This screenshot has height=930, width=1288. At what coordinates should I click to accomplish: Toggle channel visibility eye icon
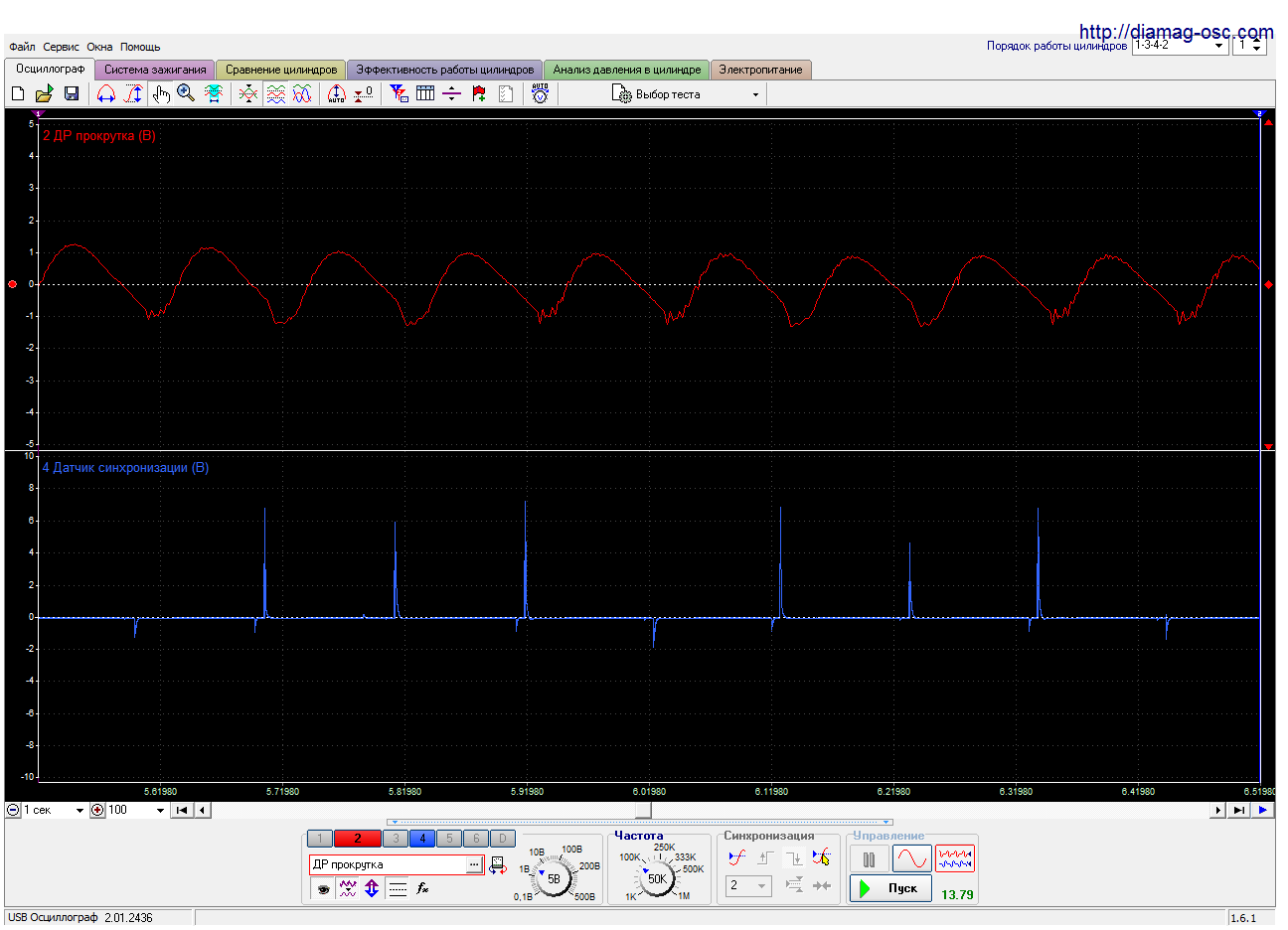(x=323, y=889)
